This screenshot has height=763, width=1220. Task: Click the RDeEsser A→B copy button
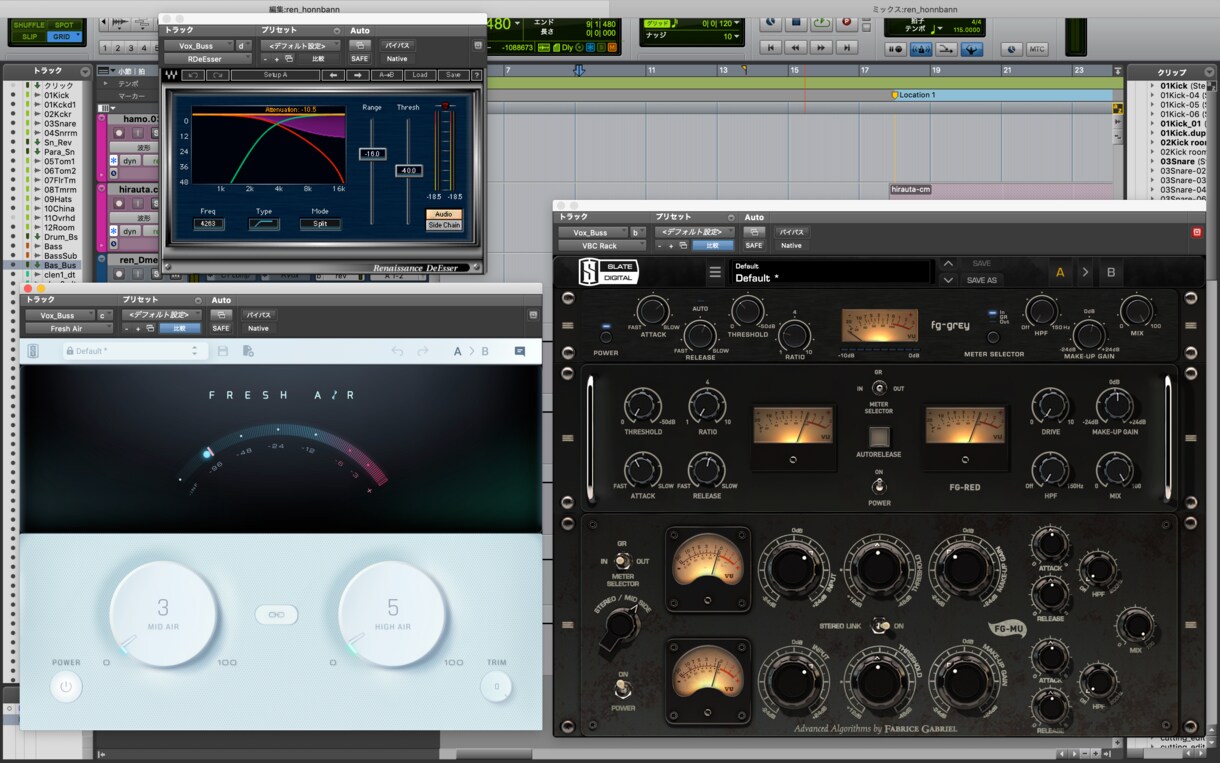(x=387, y=75)
